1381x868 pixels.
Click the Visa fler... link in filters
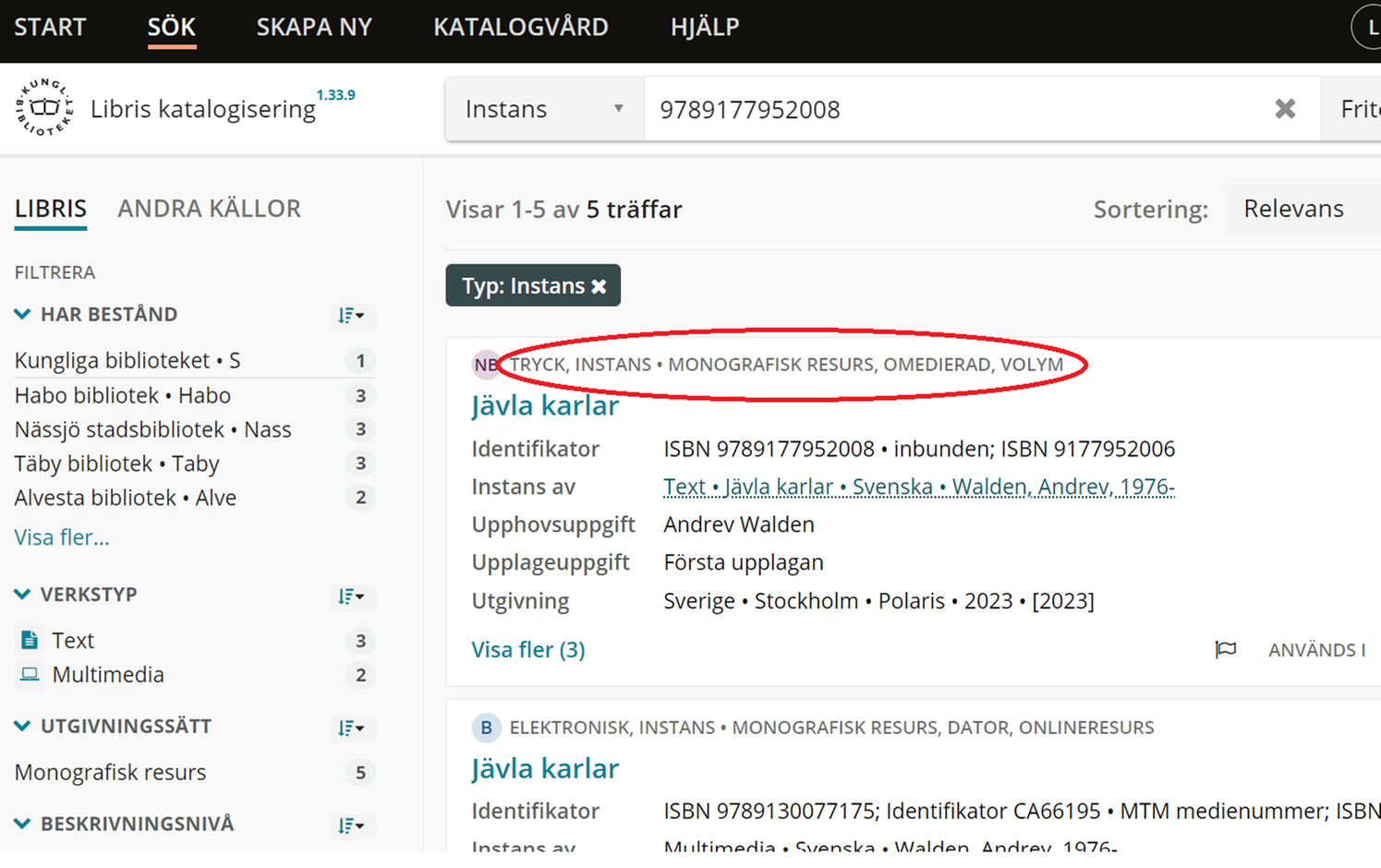62,537
